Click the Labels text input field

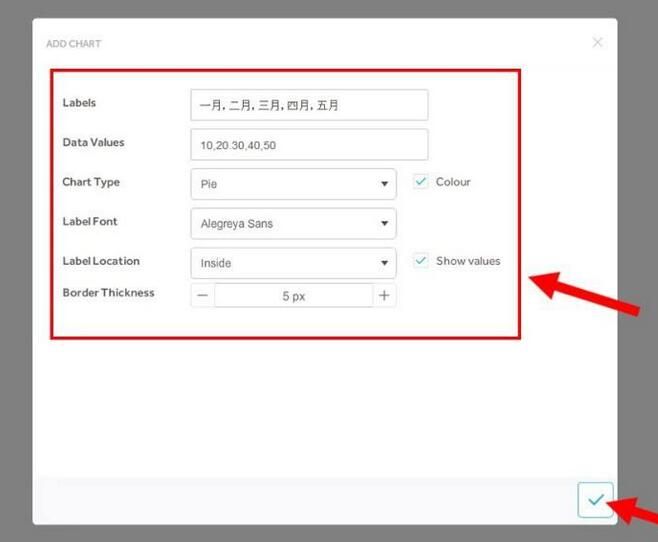pyautogui.click(x=309, y=105)
